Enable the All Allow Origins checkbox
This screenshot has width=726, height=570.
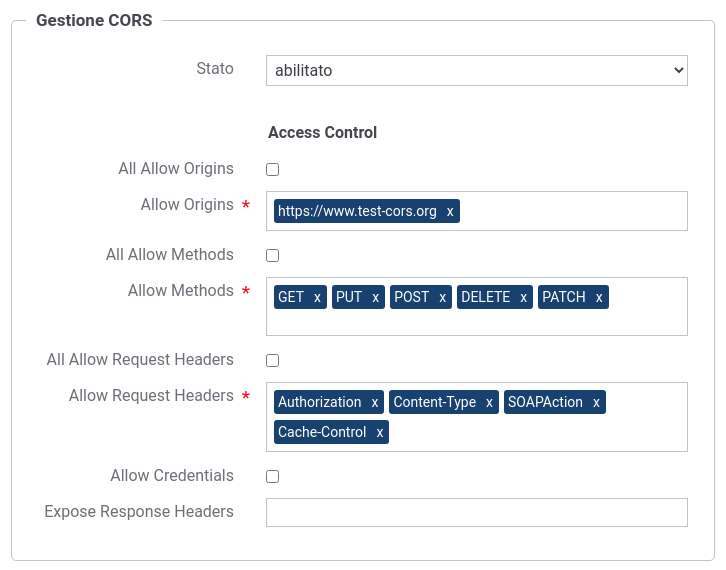tap(273, 169)
